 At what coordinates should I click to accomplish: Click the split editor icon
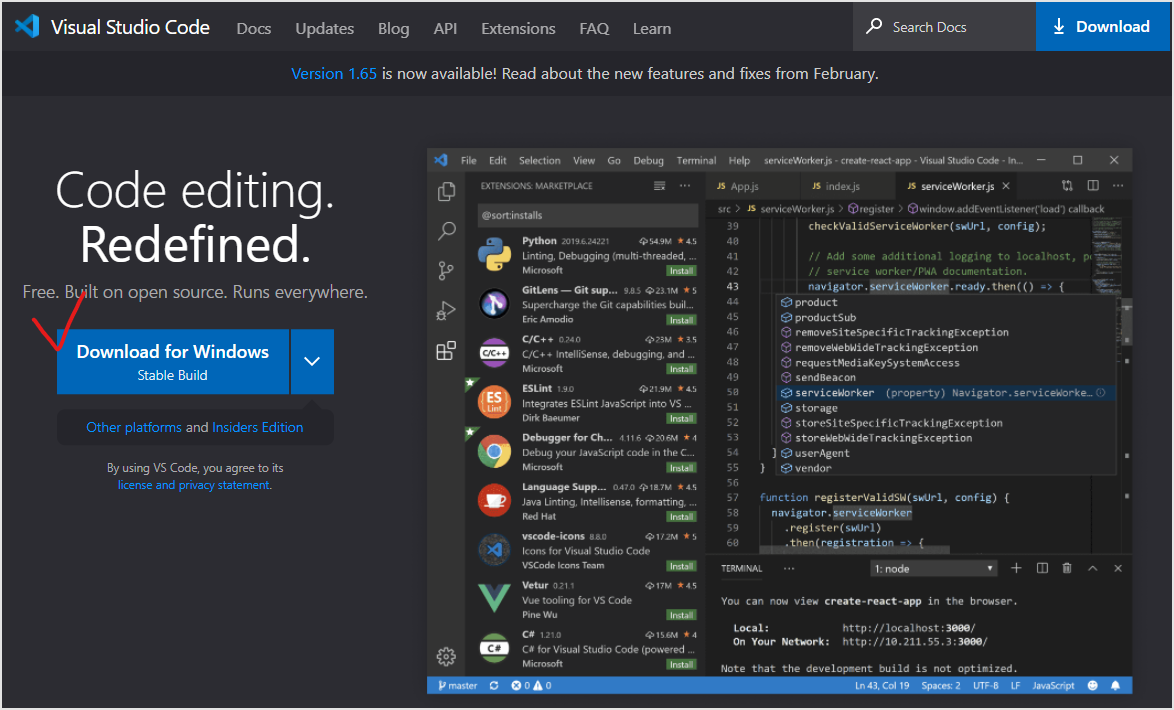(x=1093, y=186)
